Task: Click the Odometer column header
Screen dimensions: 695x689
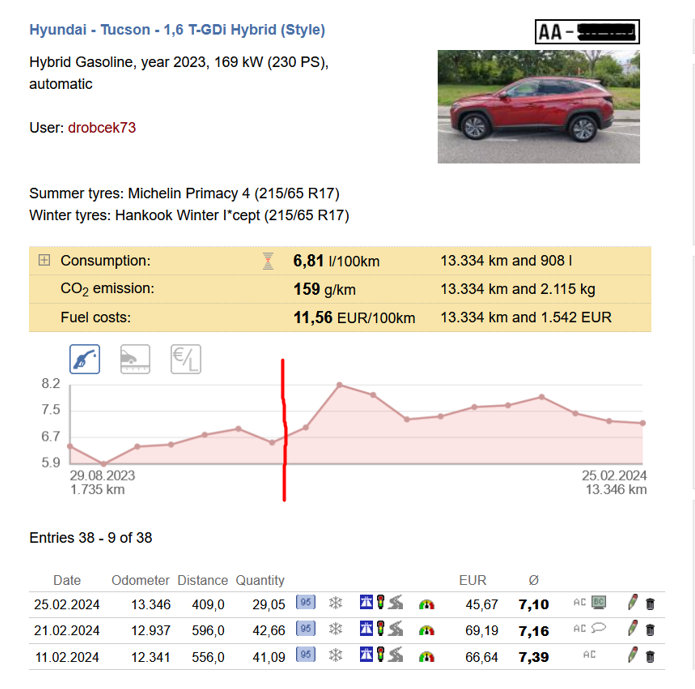Action: [140, 580]
